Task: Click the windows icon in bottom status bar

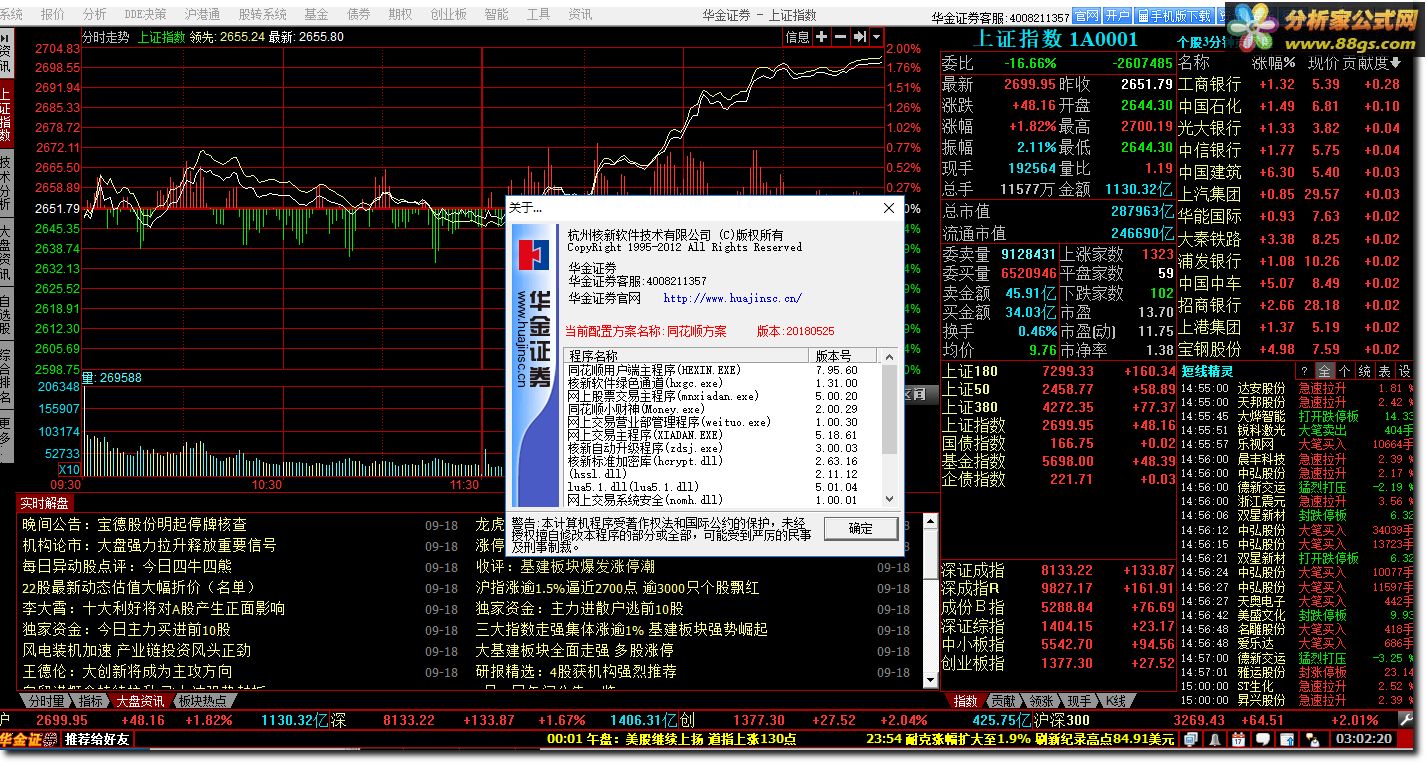Action: [1191, 739]
